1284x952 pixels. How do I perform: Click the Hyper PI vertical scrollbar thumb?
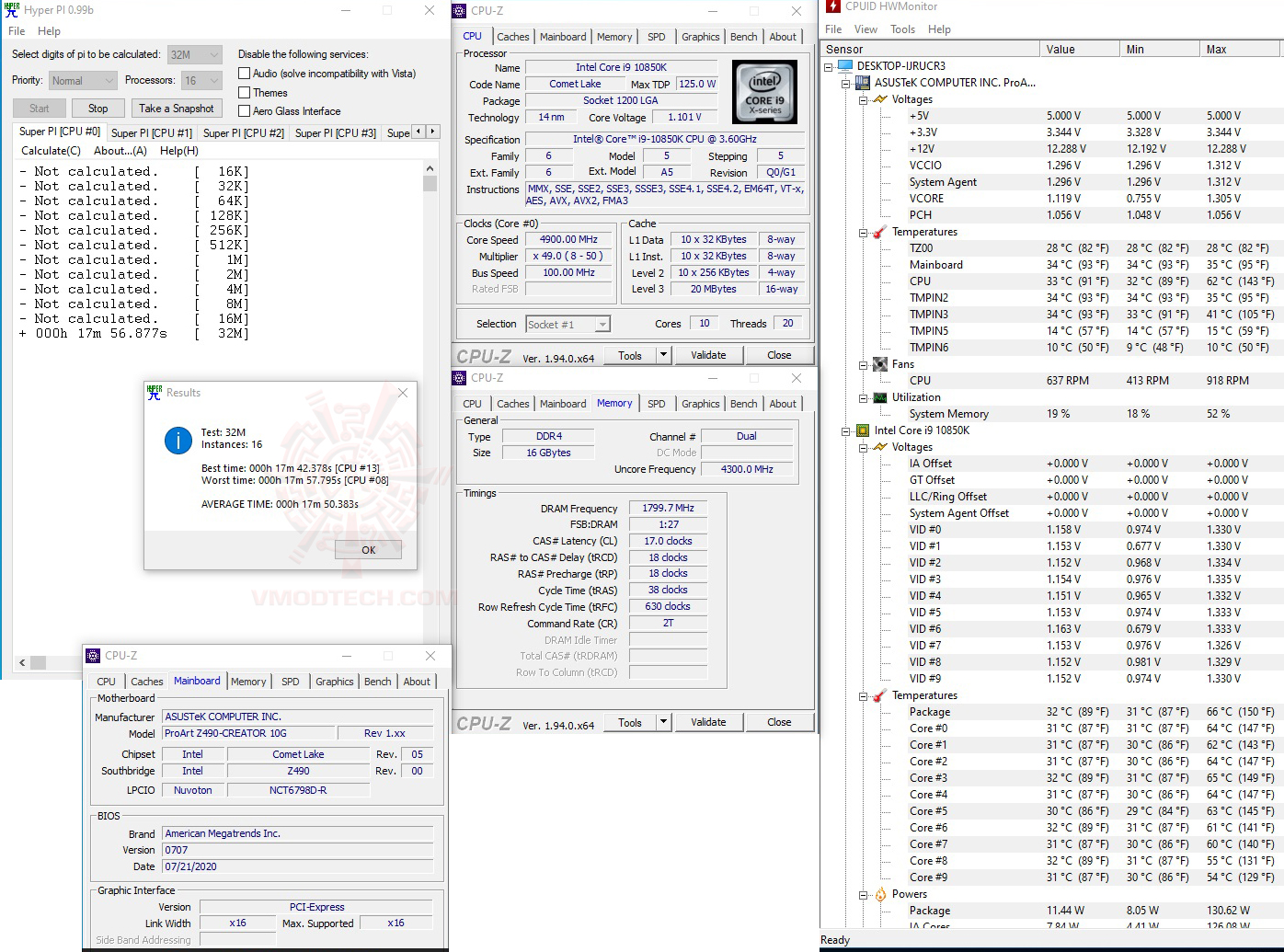[x=430, y=183]
